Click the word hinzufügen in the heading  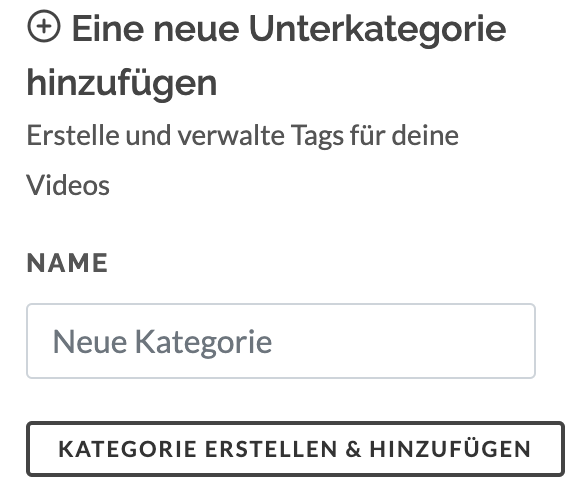pos(122,83)
